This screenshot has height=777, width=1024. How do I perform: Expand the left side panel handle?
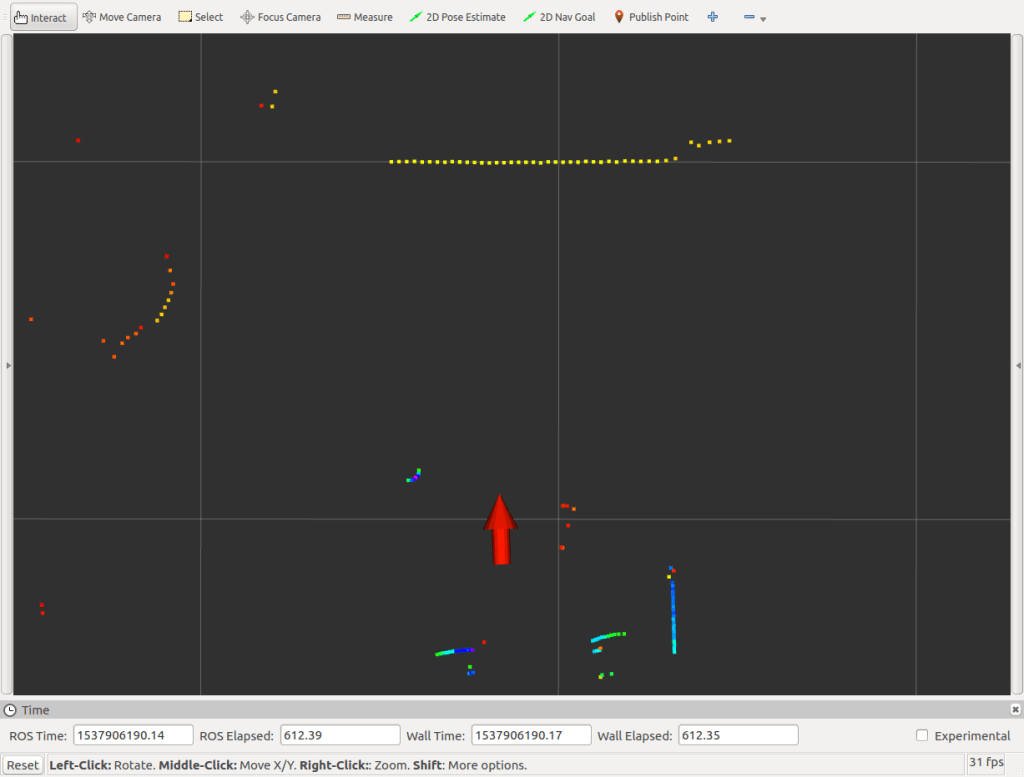point(8,365)
